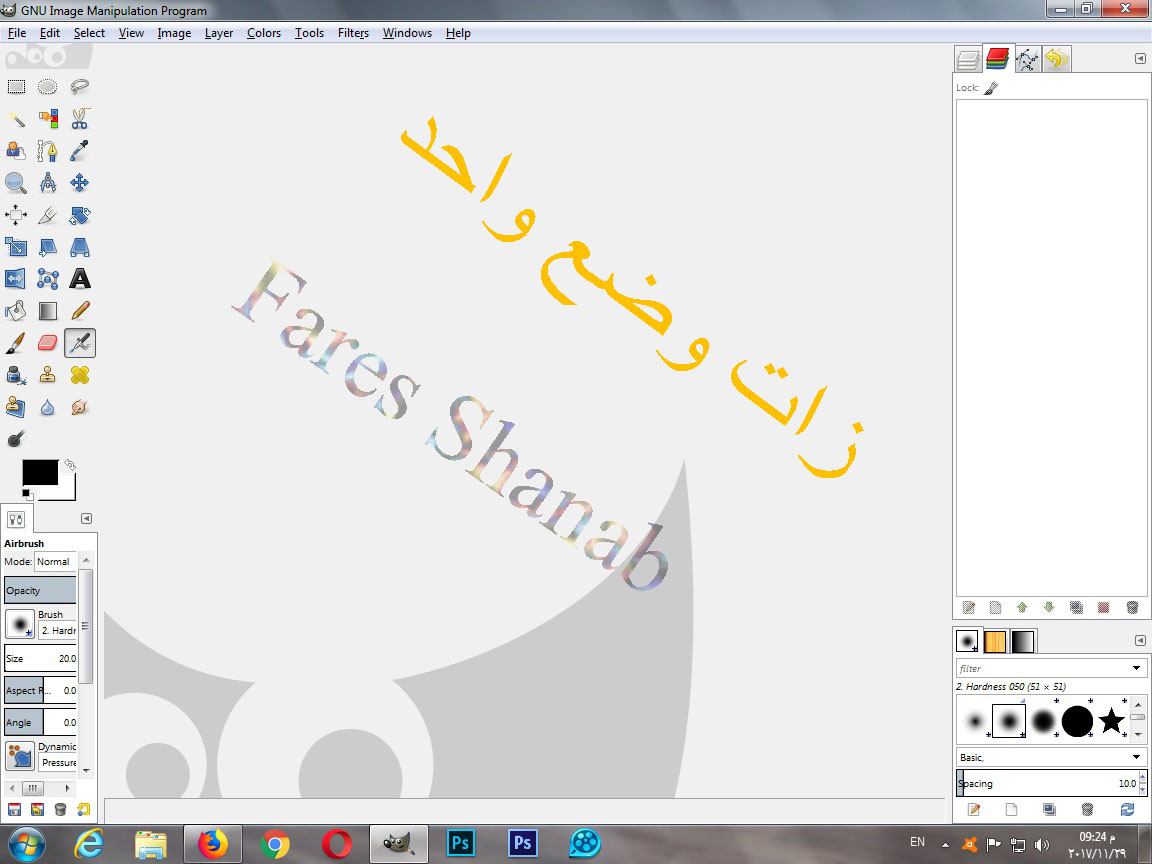Viewport: 1152px width, 864px height.
Task: Select the Bucket Fill tool
Action: click(x=16, y=310)
